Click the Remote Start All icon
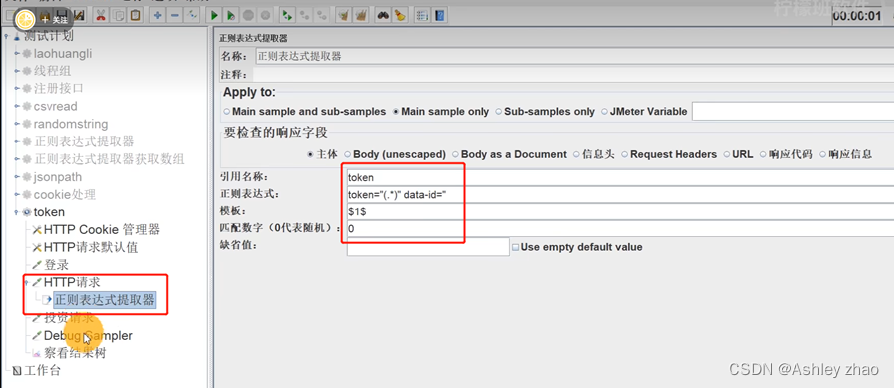This screenshot has height=388, width=894. [x=288, y=15]
